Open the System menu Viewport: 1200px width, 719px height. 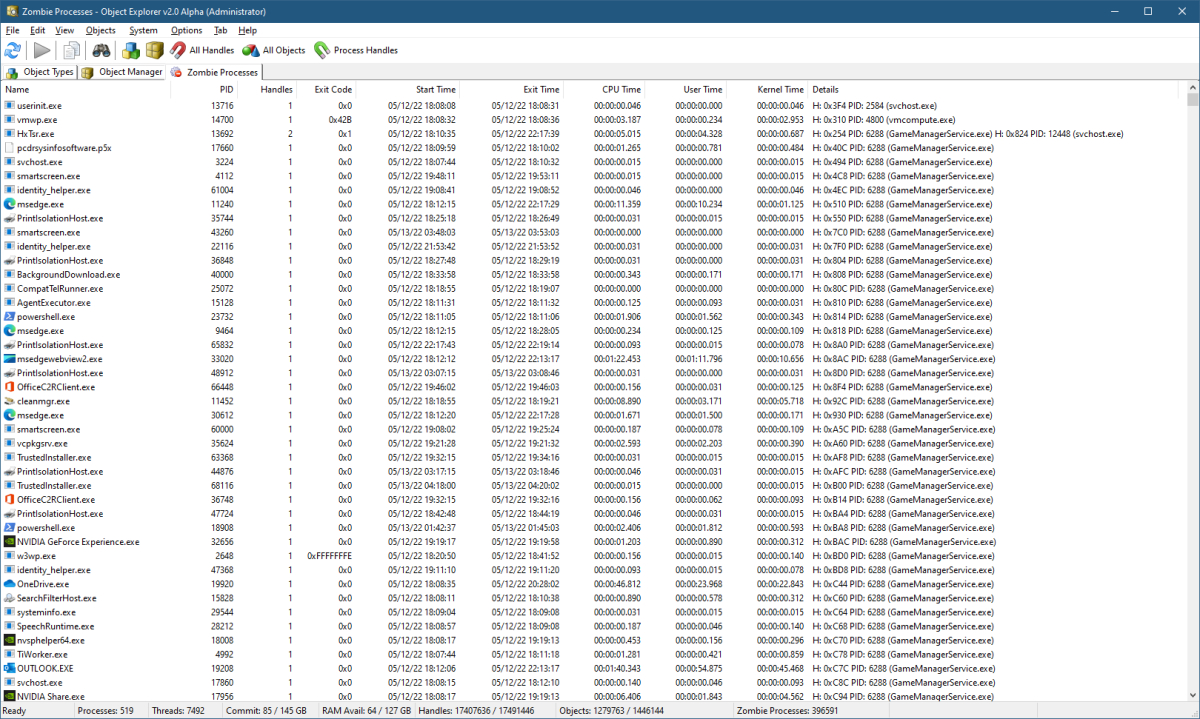coord(143,30)
